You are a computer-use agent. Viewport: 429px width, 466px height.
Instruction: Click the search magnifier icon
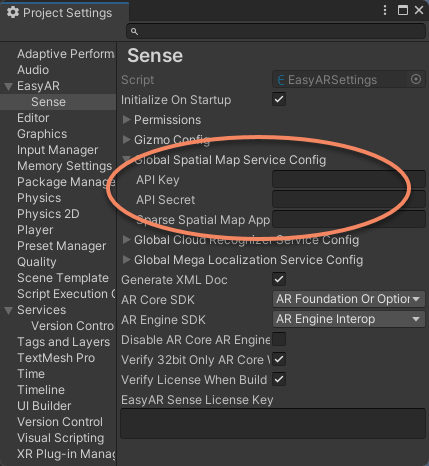pos(134,31)
